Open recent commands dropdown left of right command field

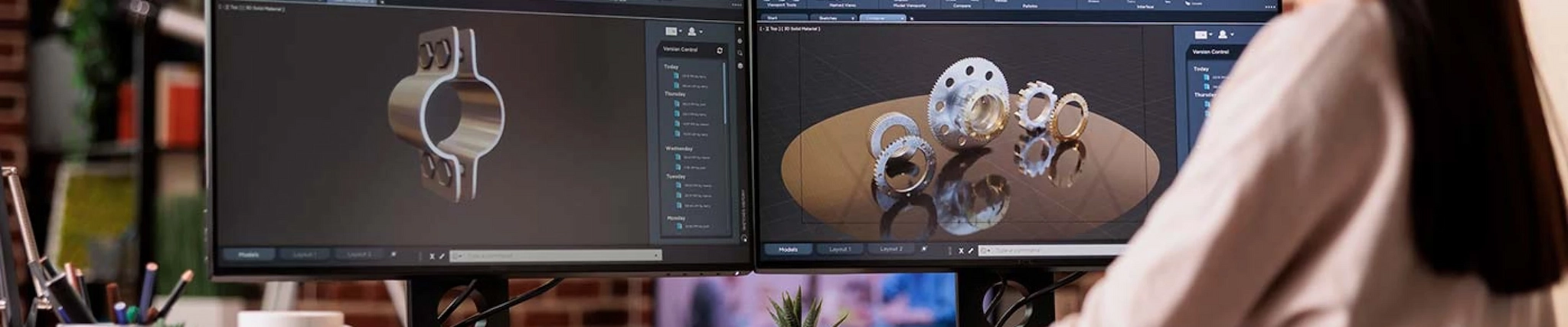(985, 250)
